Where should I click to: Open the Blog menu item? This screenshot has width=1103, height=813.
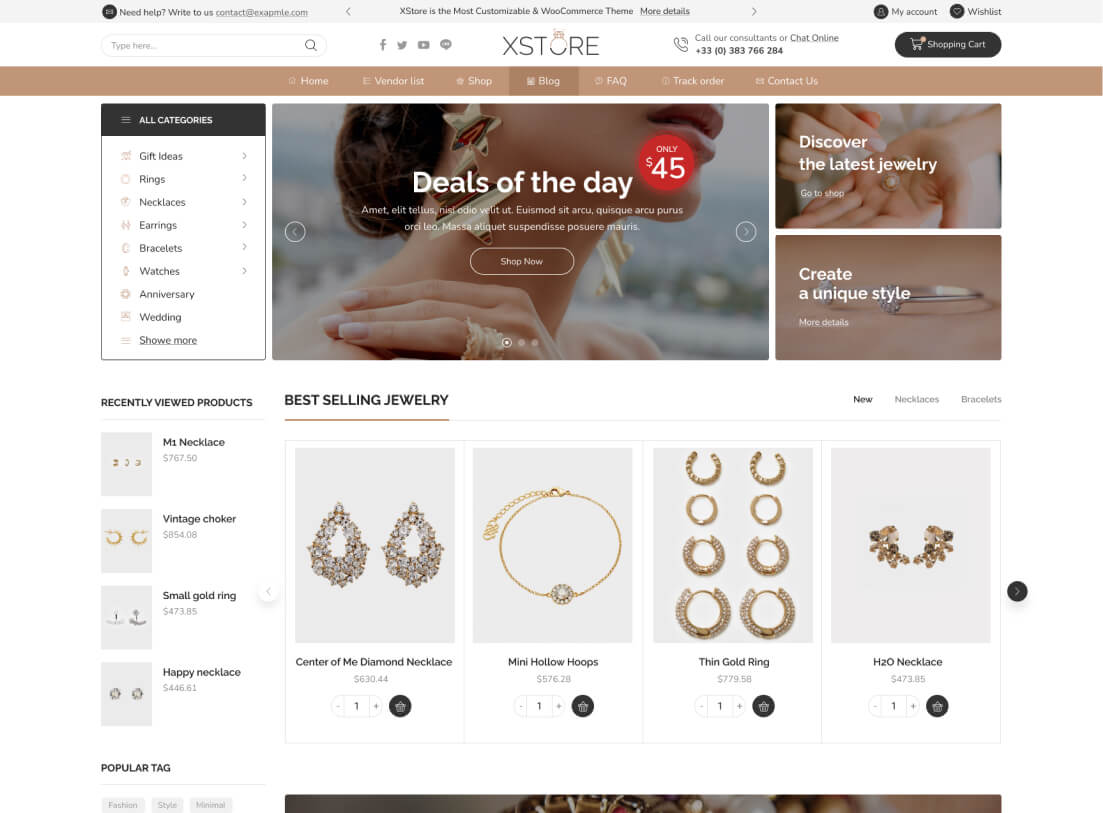[544, 81]
